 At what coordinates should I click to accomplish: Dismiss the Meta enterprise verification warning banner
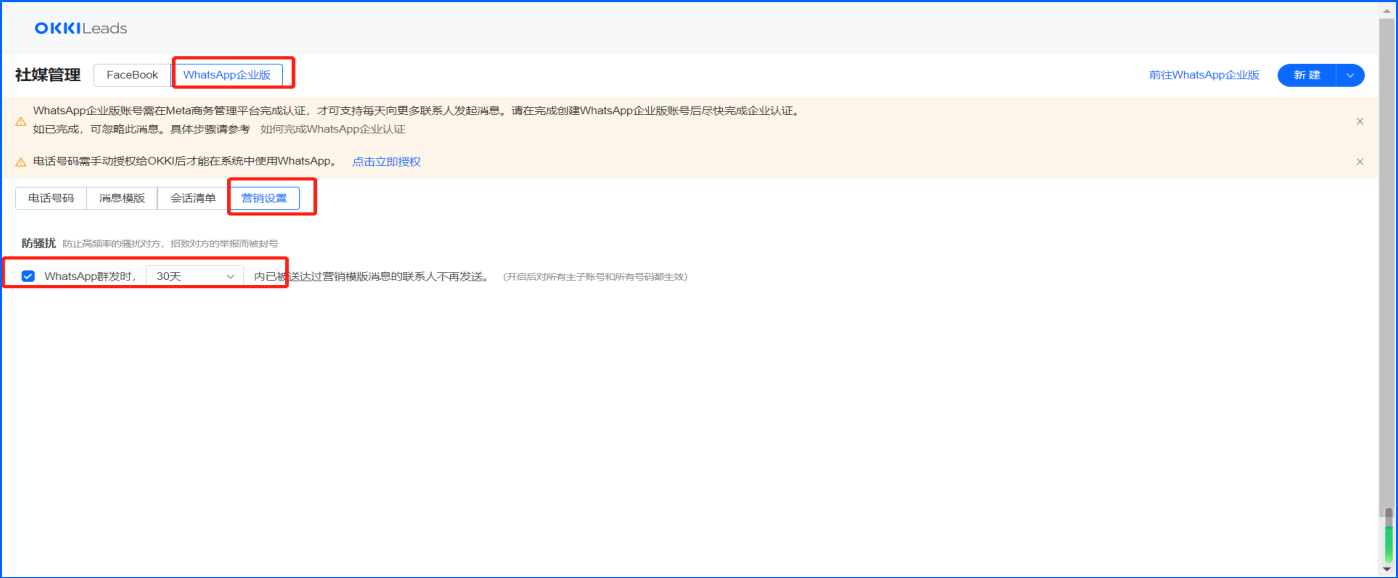coord(1360,121)
